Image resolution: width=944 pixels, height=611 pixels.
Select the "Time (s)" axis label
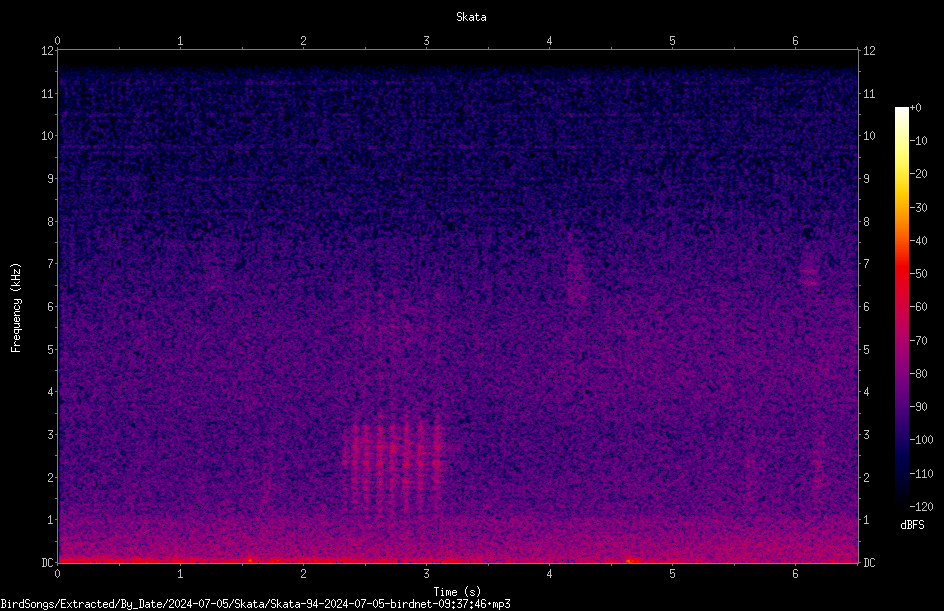pyautogui.click(x=458, y=592)
